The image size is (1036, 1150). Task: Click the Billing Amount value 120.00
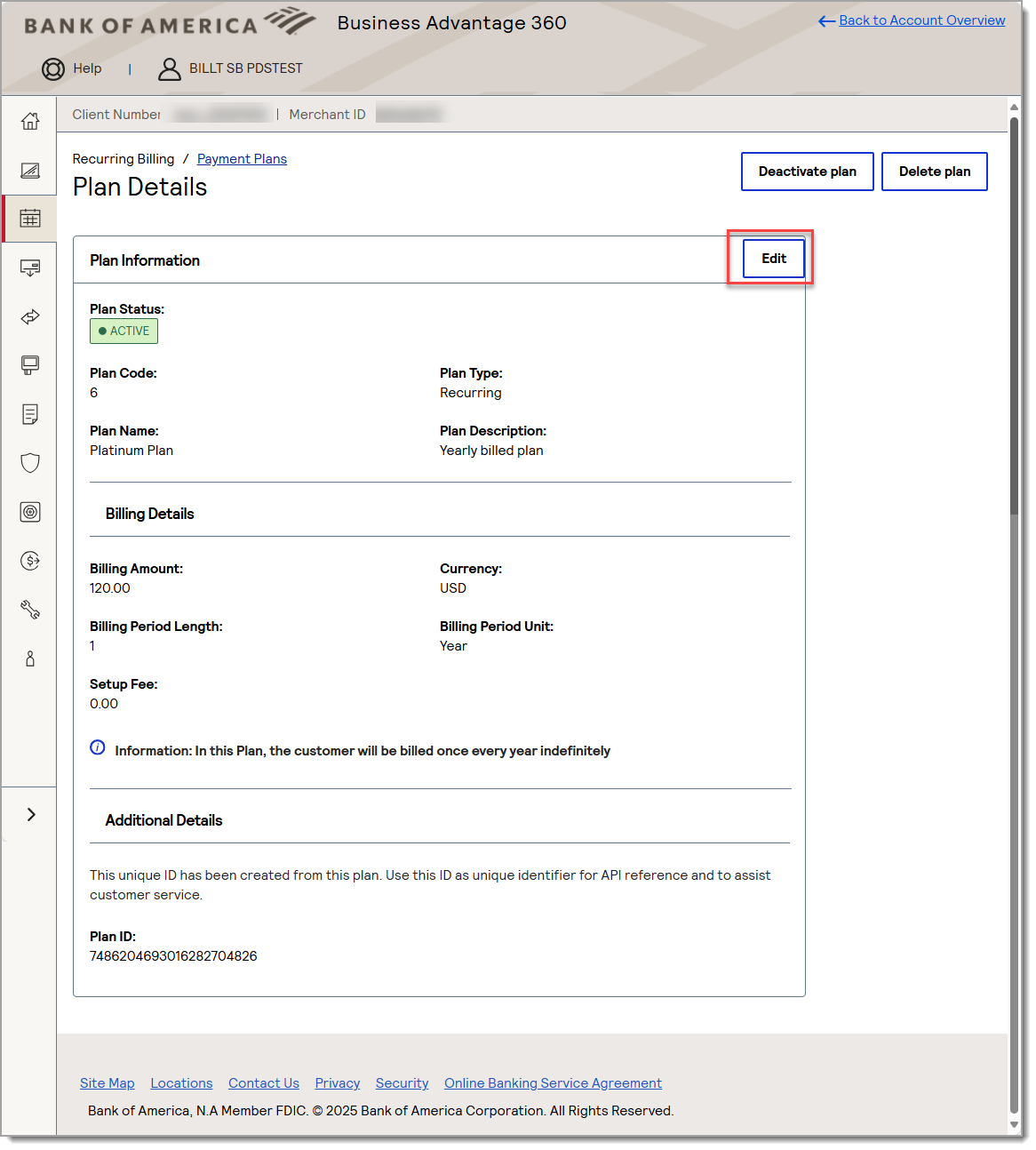pos(110,588)
